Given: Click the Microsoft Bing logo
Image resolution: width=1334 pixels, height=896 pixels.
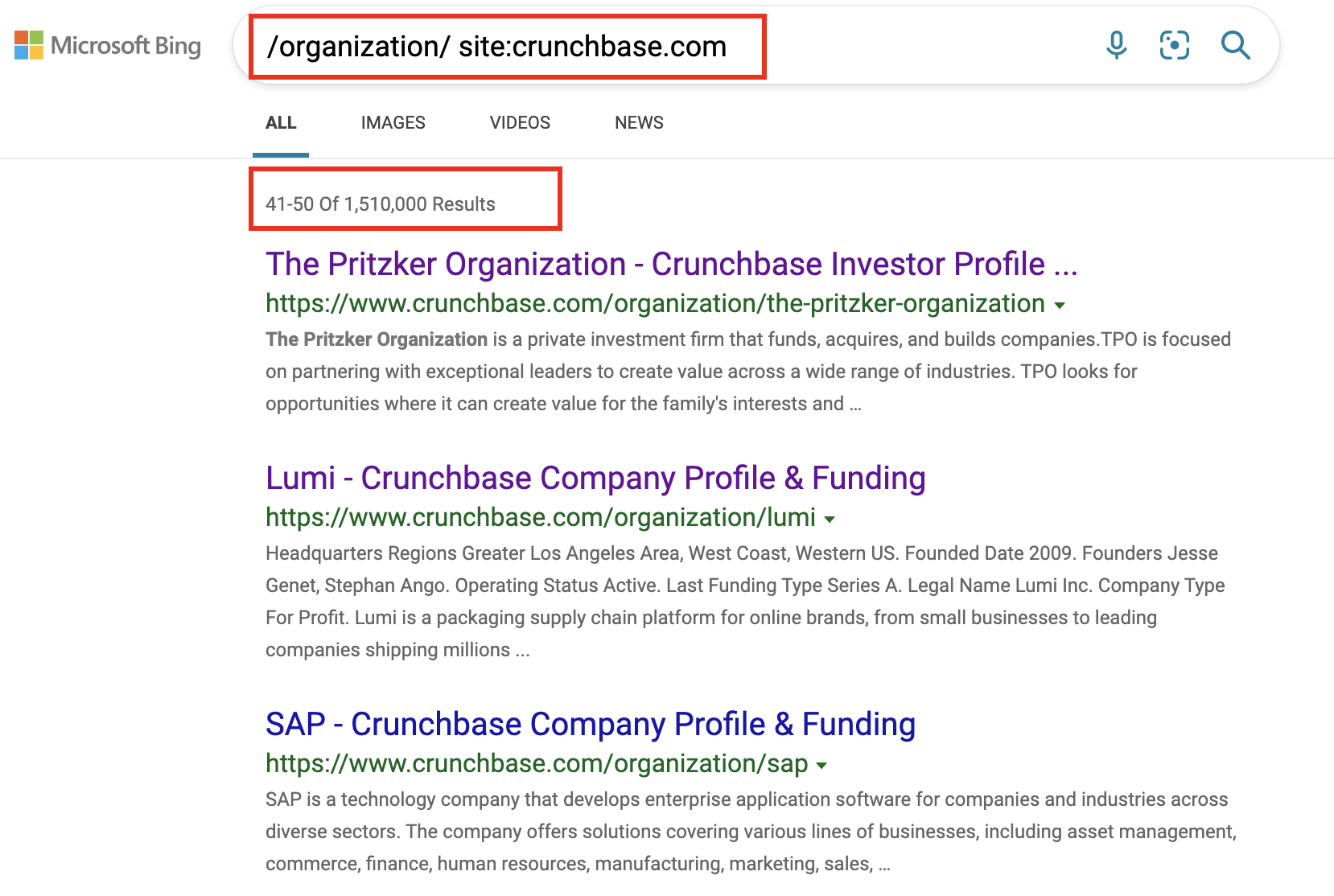Looking at the screenshot, I should [x=108, y=45].
